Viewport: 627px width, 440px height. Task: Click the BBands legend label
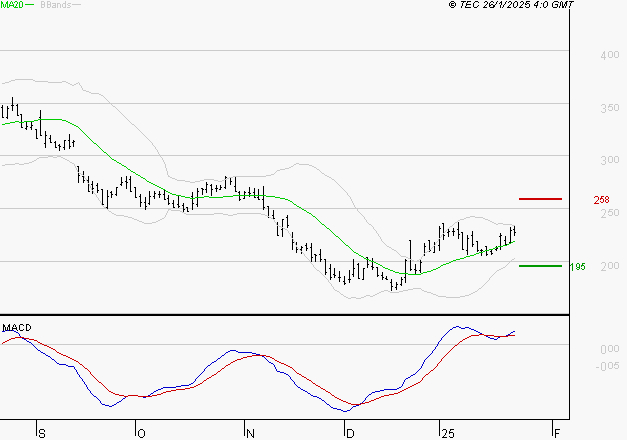pyautogui.click(x=56, y=5)
